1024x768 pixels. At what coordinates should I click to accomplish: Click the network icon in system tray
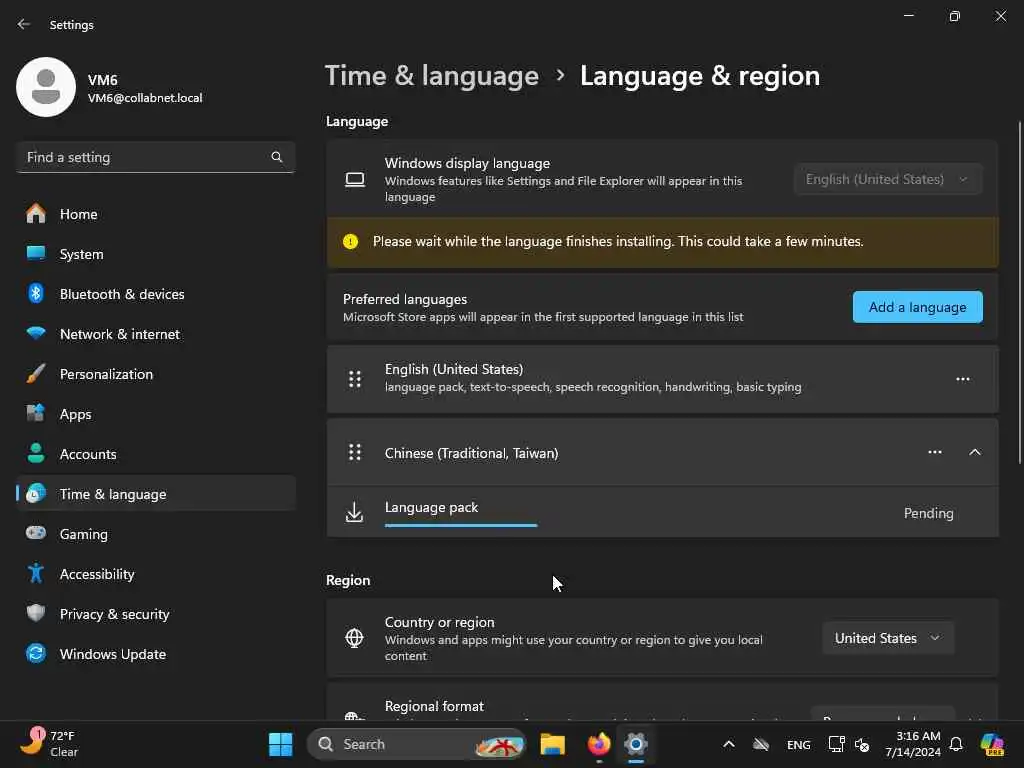click(836, 744)
